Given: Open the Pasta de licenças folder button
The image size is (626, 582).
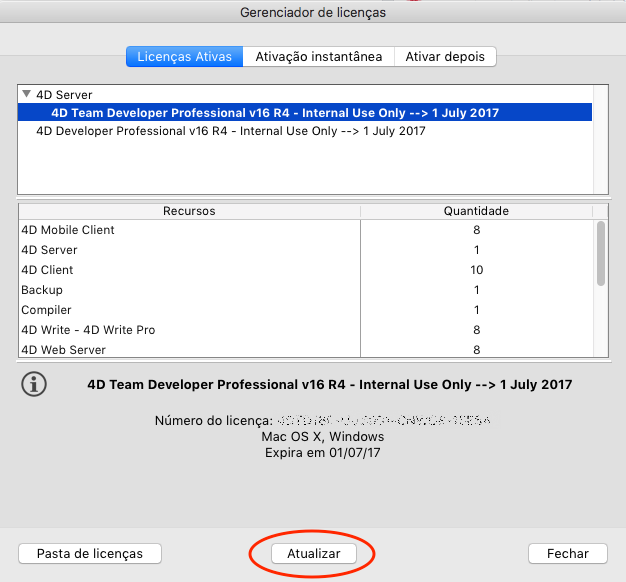Looking at the screenshot, I should coord(90,553).
